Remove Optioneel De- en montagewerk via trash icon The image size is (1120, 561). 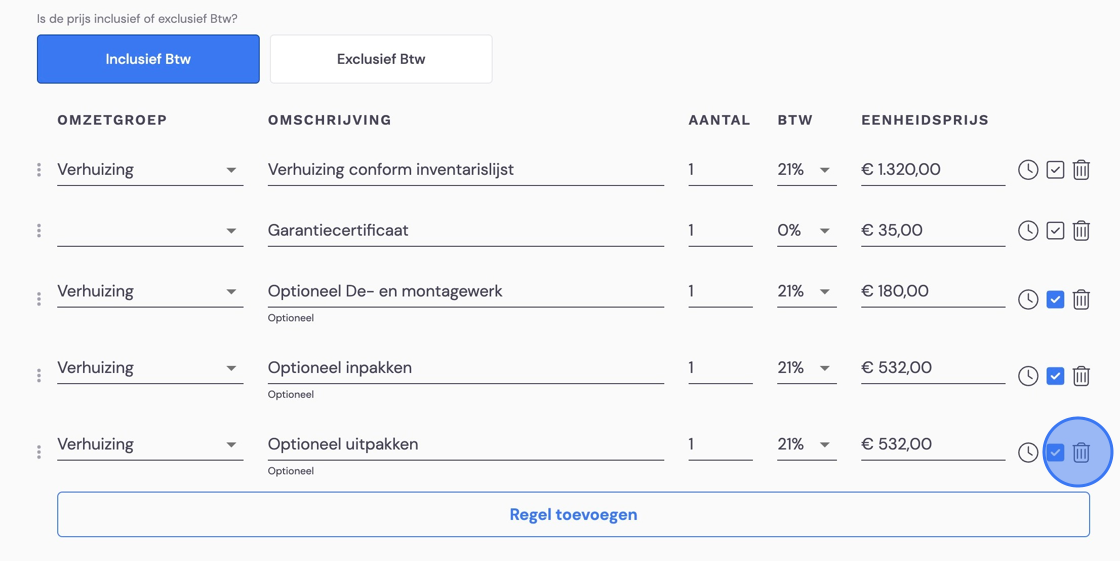click(x=1081, y=299)
